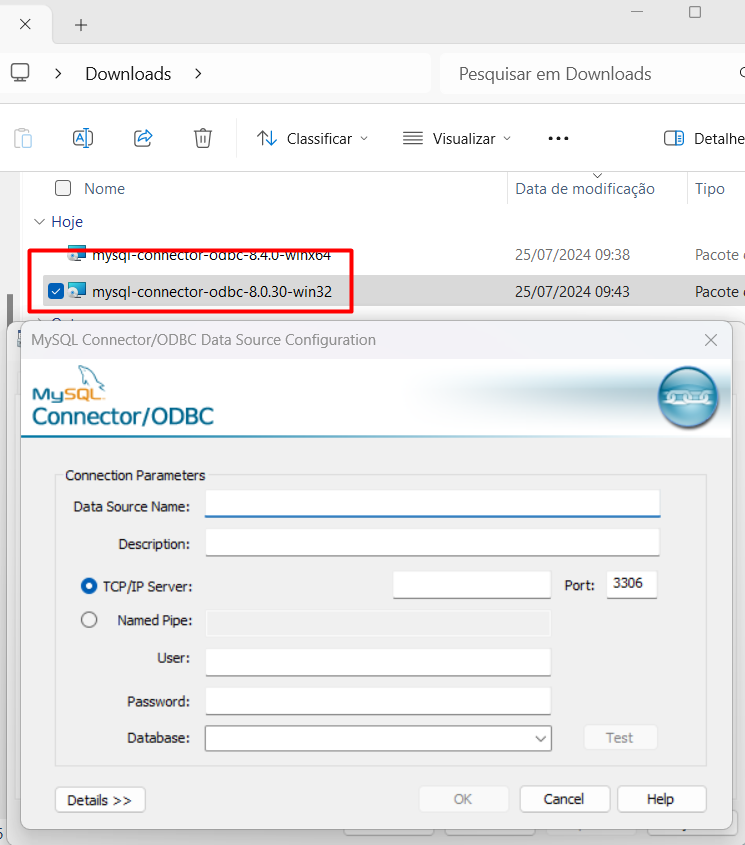Expand chevron after Downloads in breadcrumb
This screenshot has width=745, height=845.
tap(198, 73)
